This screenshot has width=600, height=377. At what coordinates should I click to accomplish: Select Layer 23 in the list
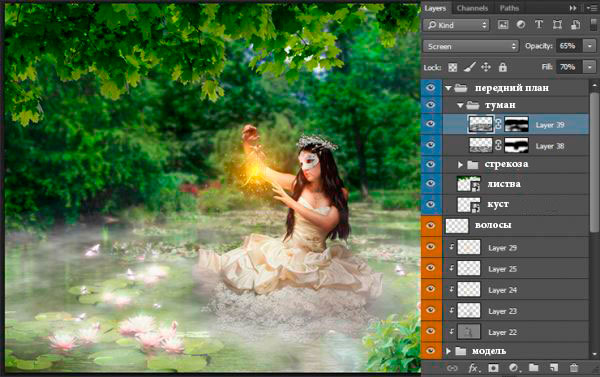[515, 311]
